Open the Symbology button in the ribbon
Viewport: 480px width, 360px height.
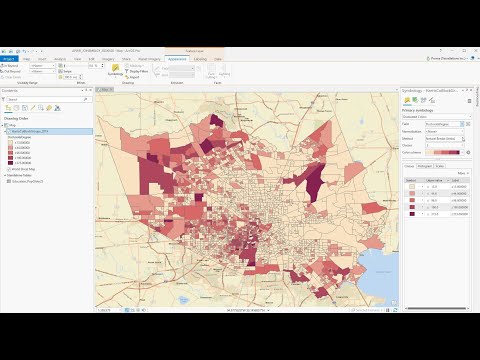tap(115, 70)
